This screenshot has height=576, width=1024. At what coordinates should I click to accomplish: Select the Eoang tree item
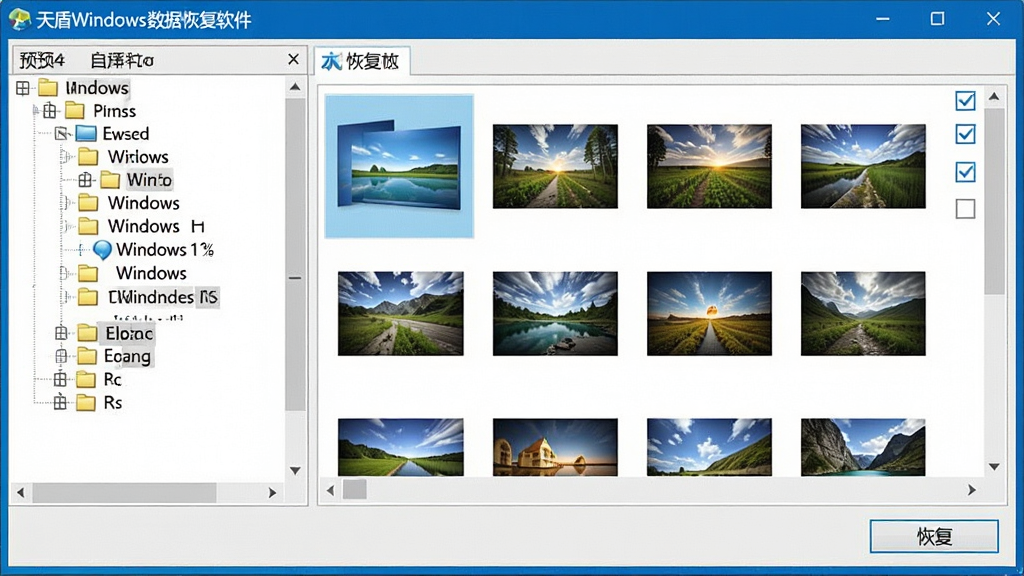pyautogui.click(x=127, y=356)
